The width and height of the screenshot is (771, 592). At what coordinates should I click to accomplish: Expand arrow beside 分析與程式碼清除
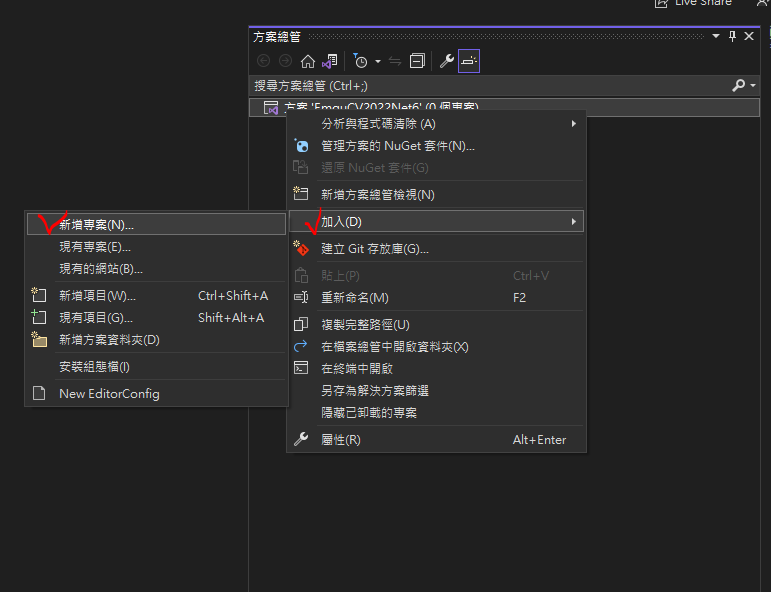[573, 124]
